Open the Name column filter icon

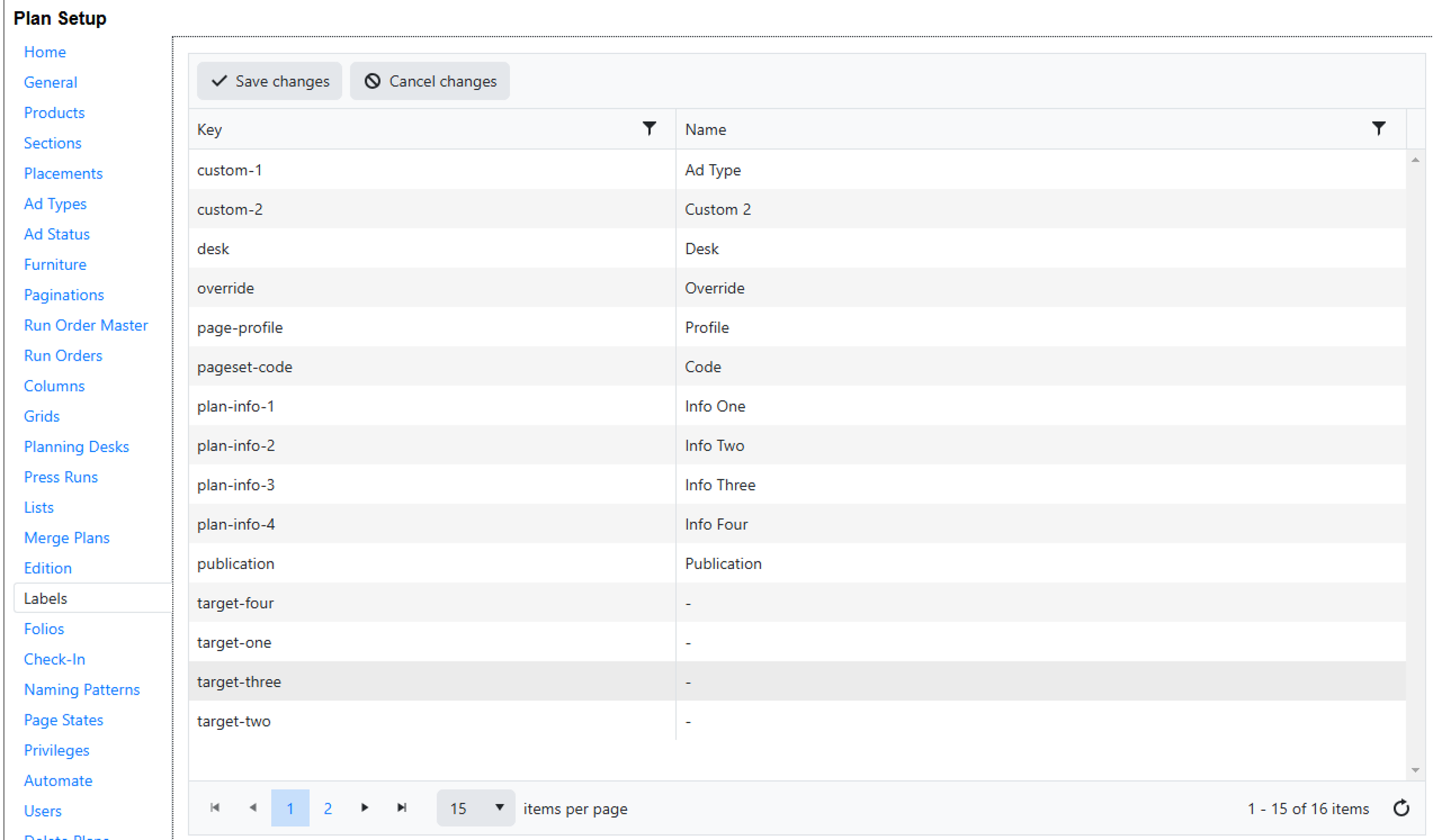(1378, 129)
